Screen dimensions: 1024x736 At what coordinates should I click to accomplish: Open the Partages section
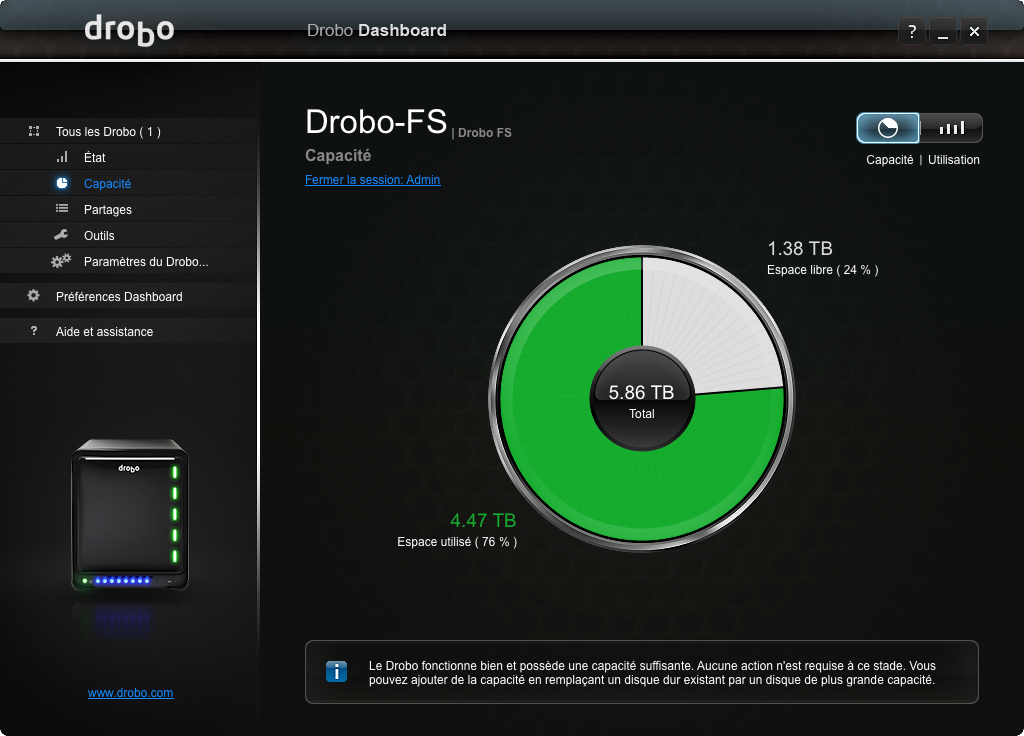pyautogui.click(x=108, y=210)
